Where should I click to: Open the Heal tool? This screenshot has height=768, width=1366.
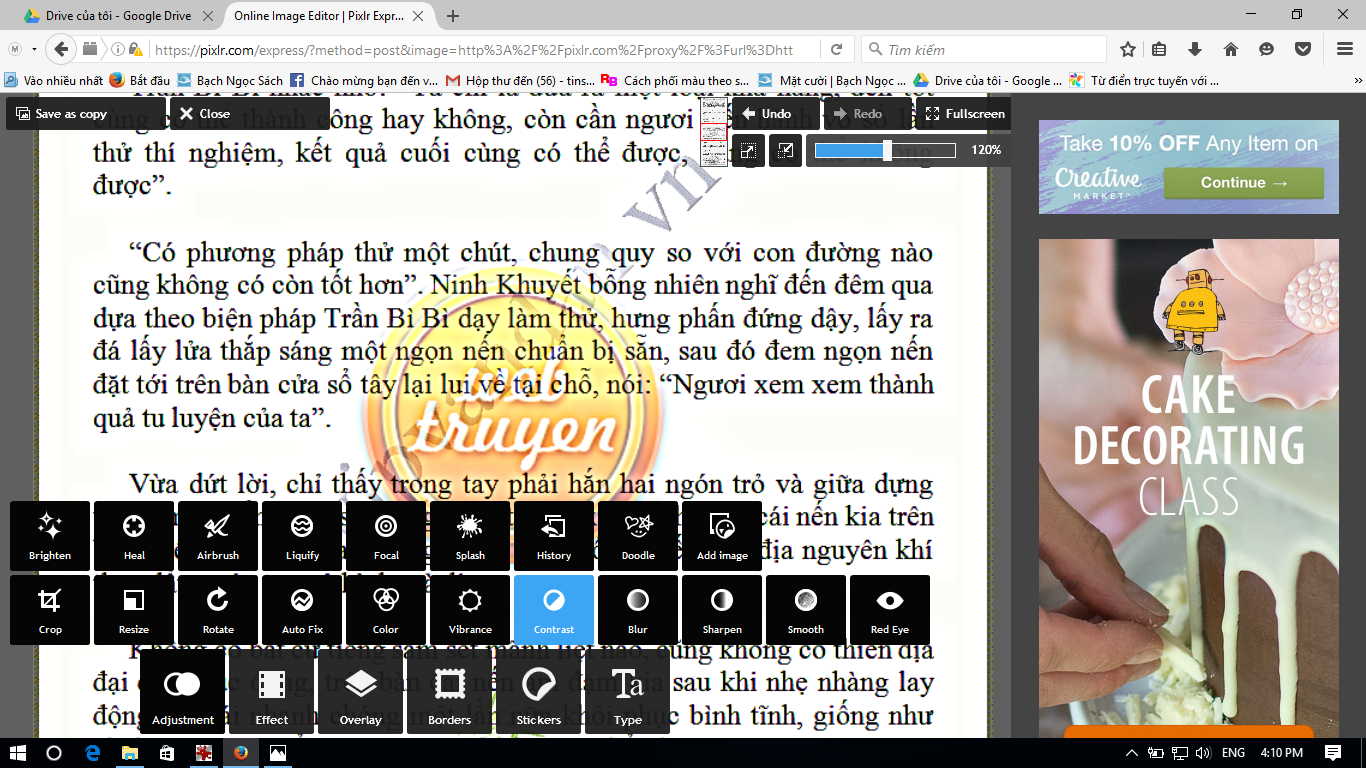134,535
